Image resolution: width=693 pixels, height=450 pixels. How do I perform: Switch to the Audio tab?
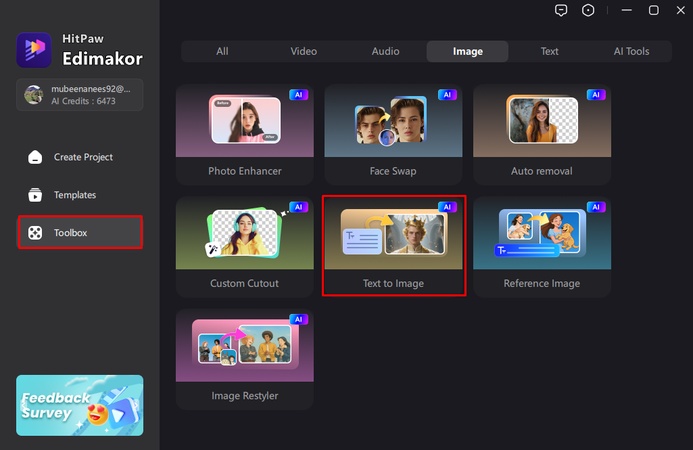(x=385, y=51)
